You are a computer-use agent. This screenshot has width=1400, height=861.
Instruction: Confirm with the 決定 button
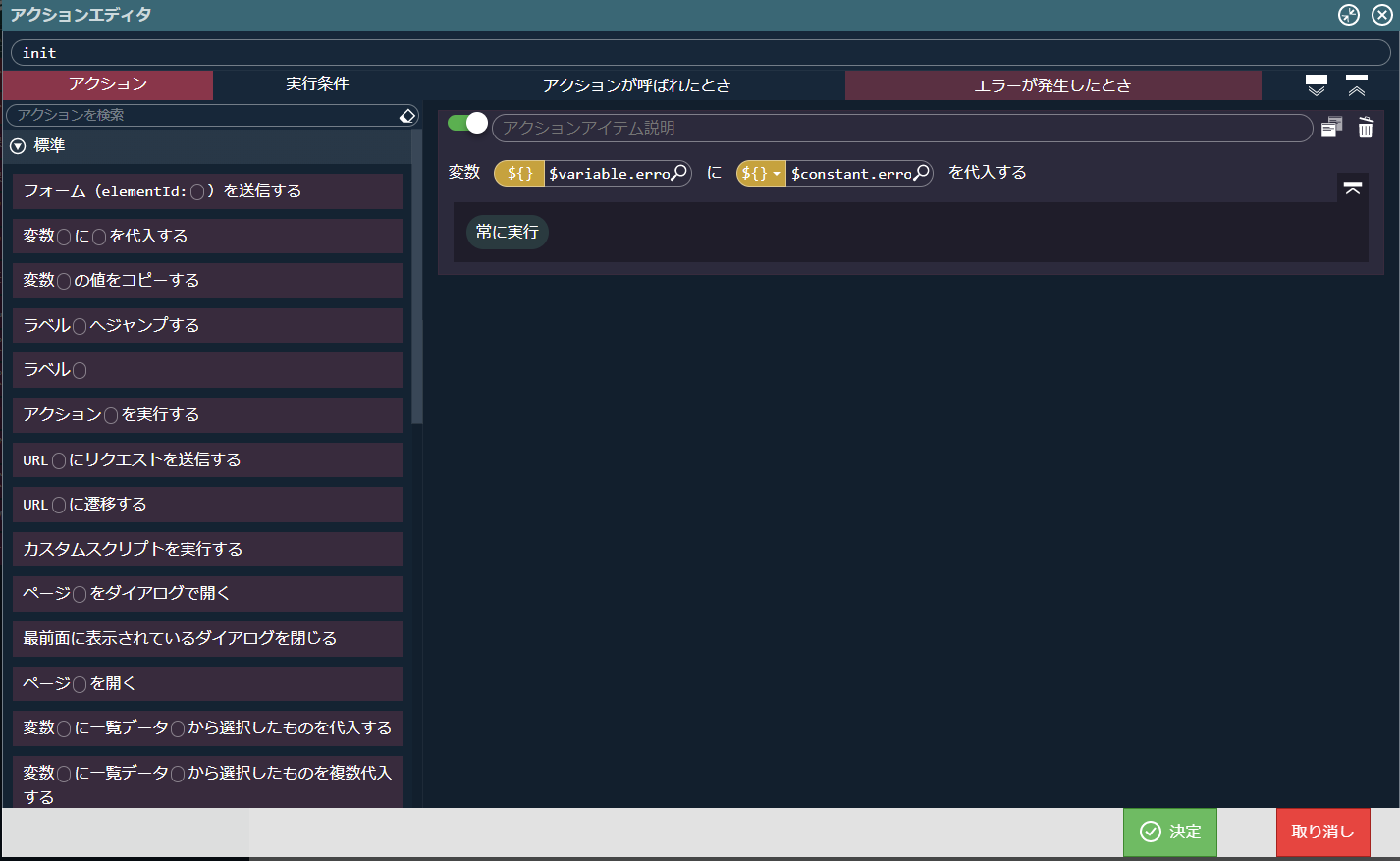[x=1170, y=832]
